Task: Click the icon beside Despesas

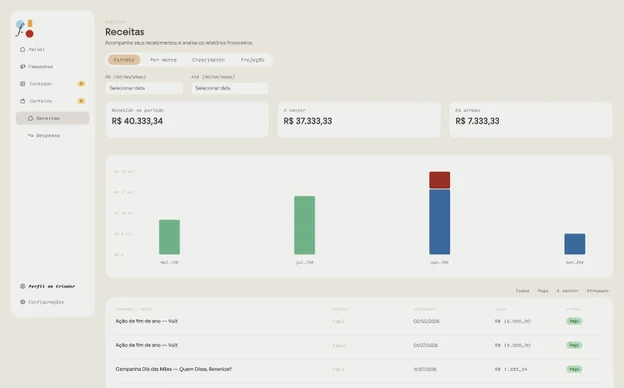Action: click(30, 136)
